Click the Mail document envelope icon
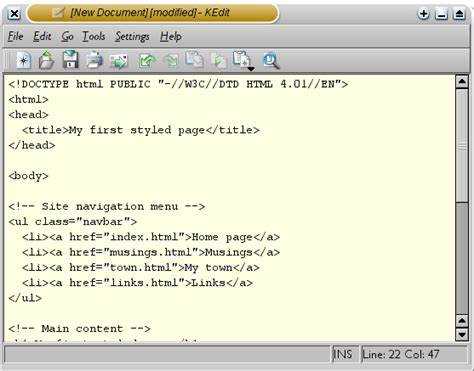Image resolution: width=474 pixels, height=371 pixels. [x=119, y=61]
